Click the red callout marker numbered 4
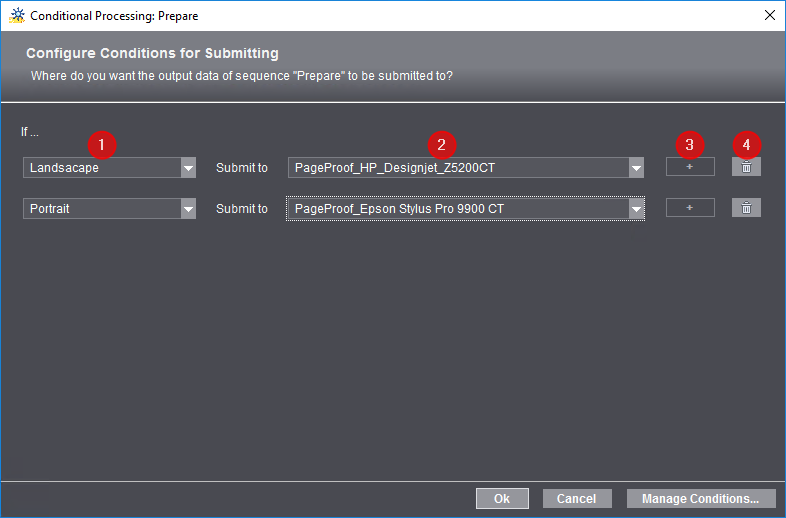 click(x=746, y=144)
